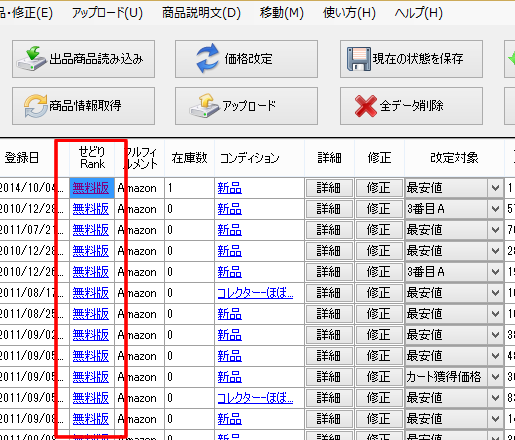Open the ヘルプ(H) menu

tap(419, 13)
